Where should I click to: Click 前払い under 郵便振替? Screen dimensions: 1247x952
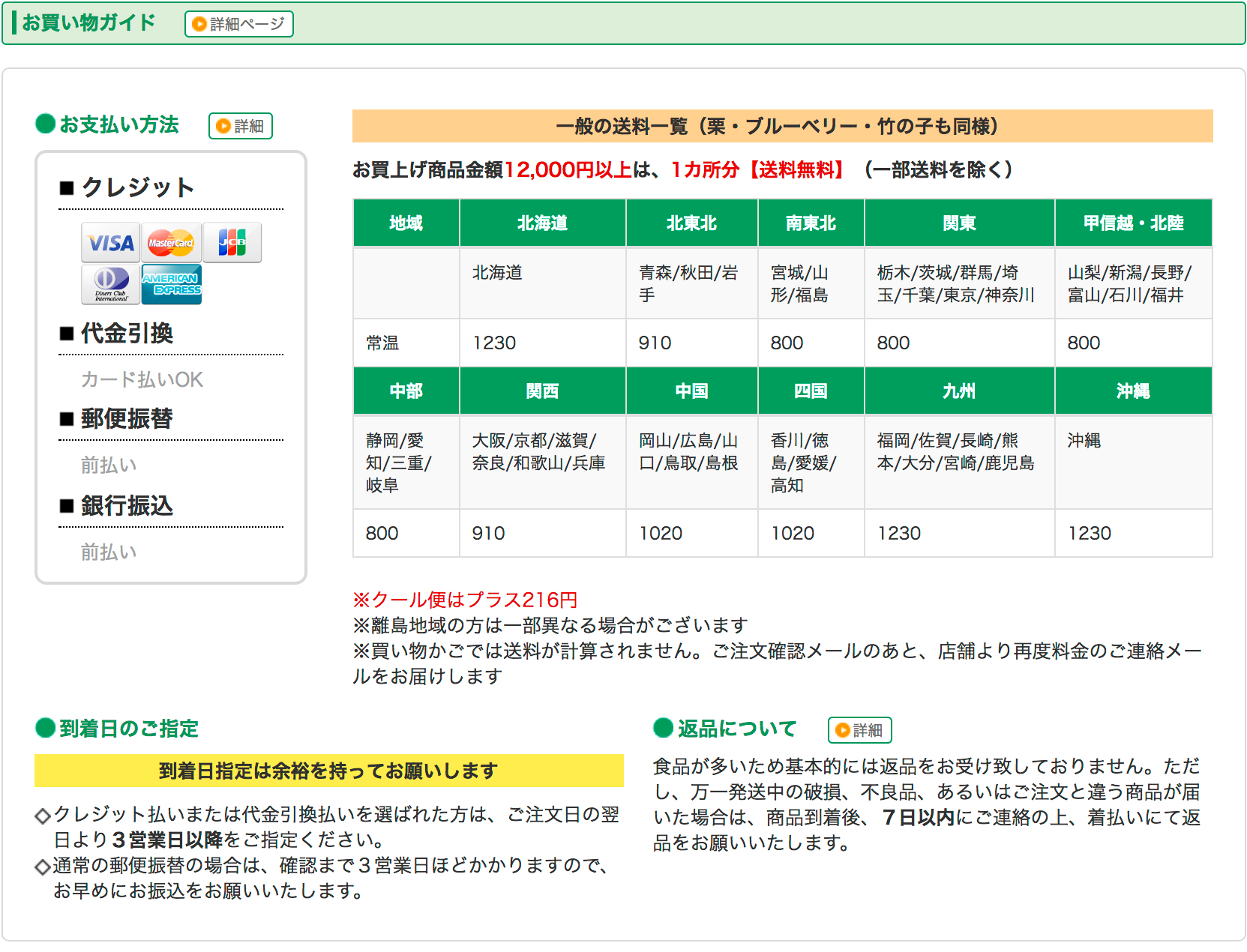pos(109,465)
